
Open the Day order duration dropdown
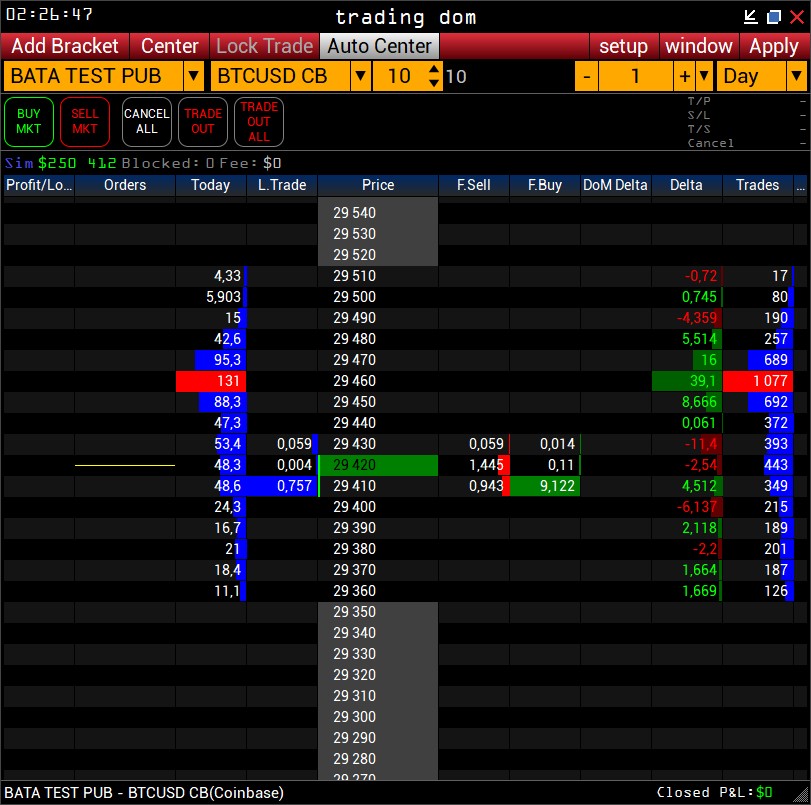[797, 75]
